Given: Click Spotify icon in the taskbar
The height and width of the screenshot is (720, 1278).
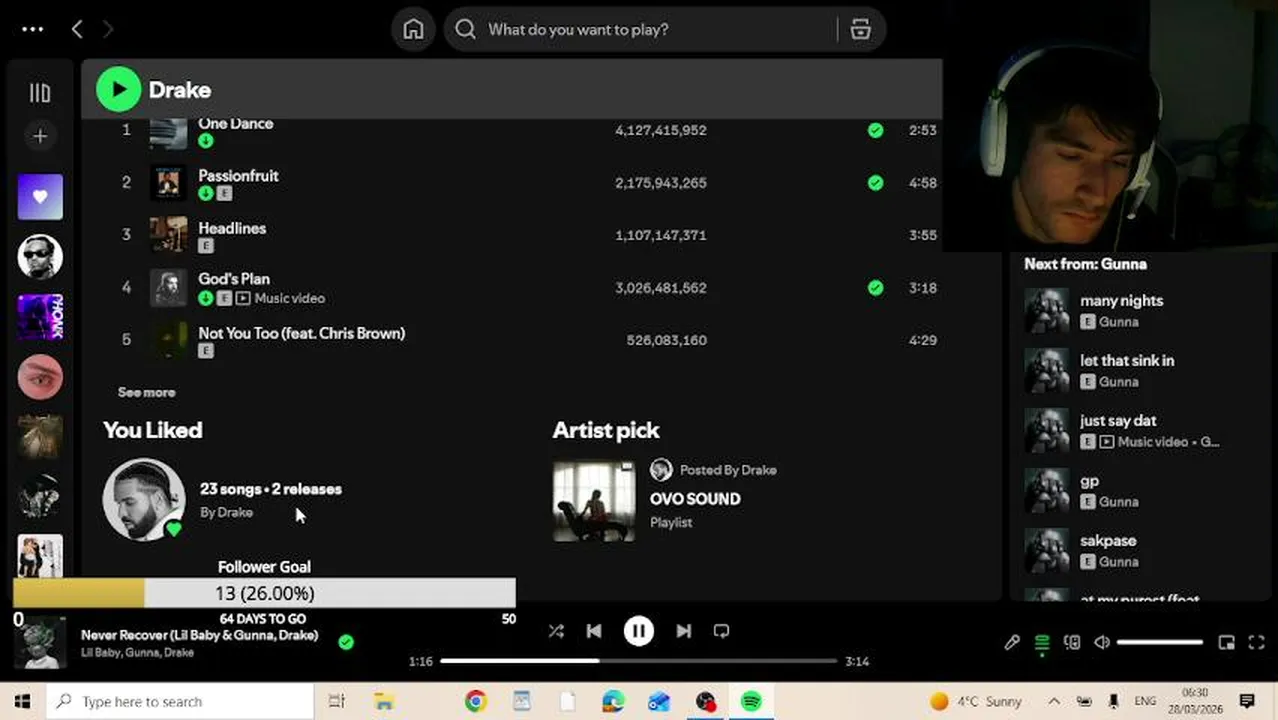Looking at the screenshot, I should pyautogui.click(x=751, y=701).
